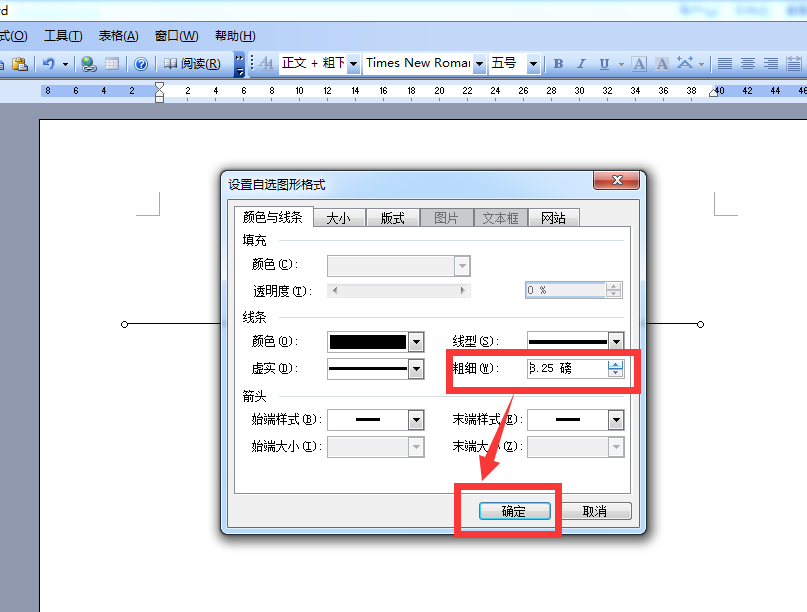Open the 虚实 dash style dropdown
The width and height of the screenshot is (807, 612).
pos(416,369)
